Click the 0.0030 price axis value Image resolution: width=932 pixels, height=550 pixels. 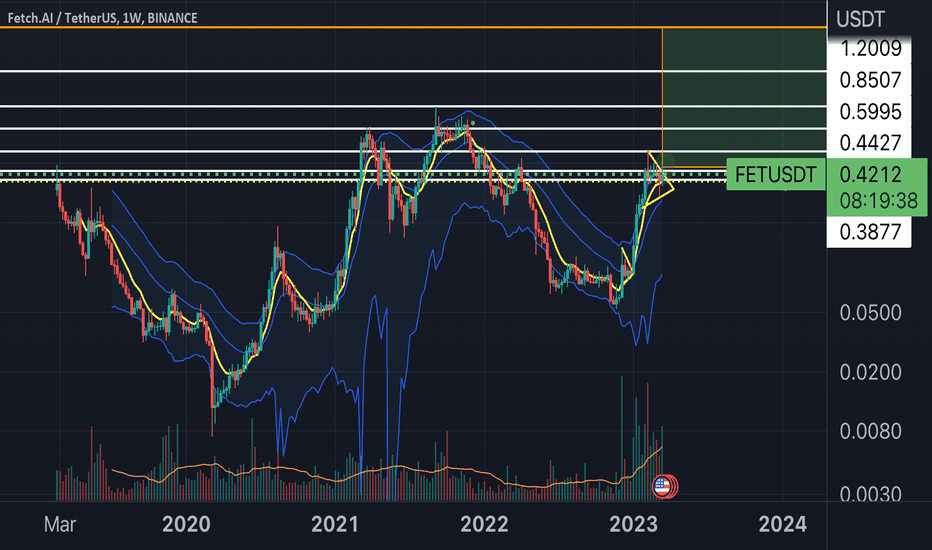870,494
